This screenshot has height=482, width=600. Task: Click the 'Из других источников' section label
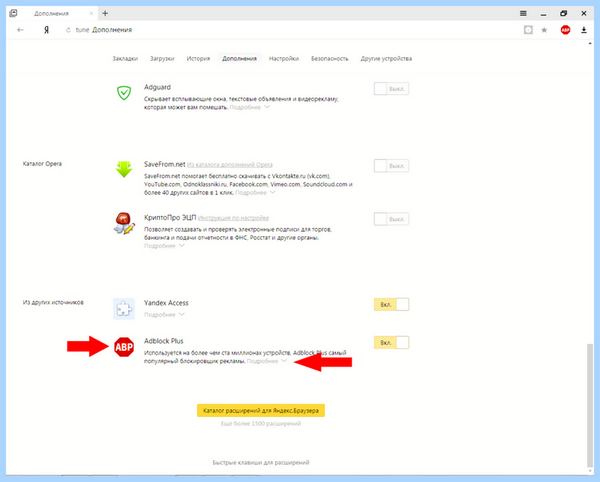click(53, 302)
